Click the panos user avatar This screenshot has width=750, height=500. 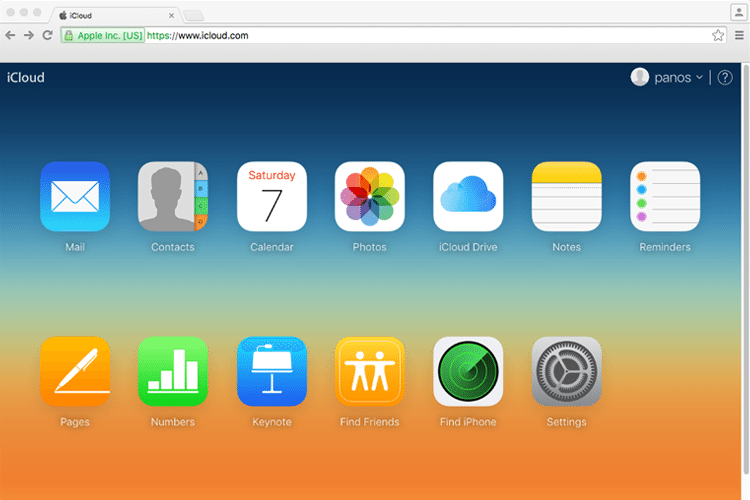coord(640,77)
